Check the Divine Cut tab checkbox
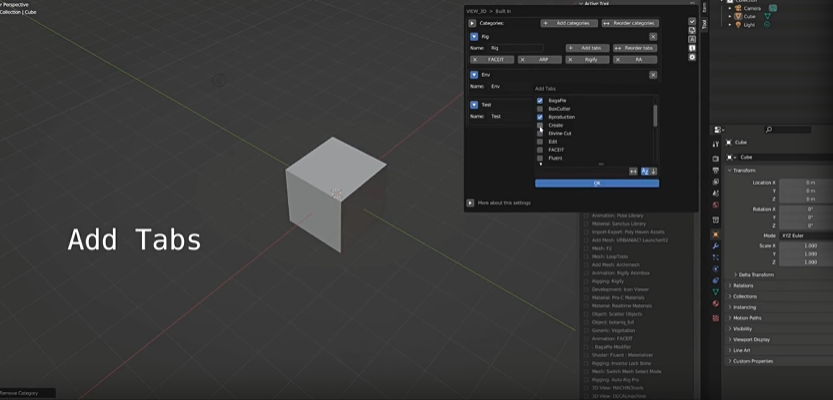Viewport: 833px width, 400px height. [540, 133]
